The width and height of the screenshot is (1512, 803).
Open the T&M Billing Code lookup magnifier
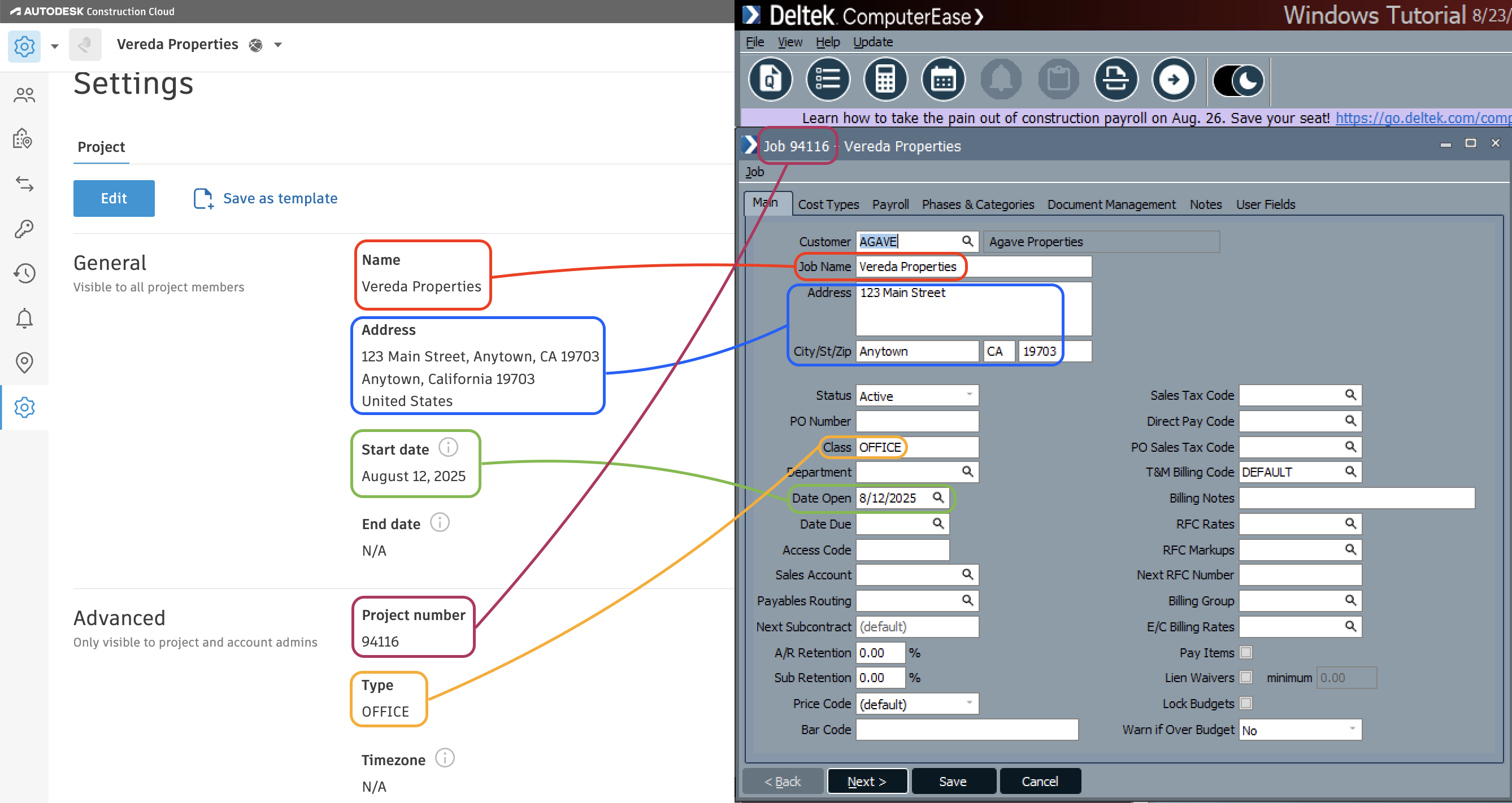pyautogui.click(x=1350, y=472)
